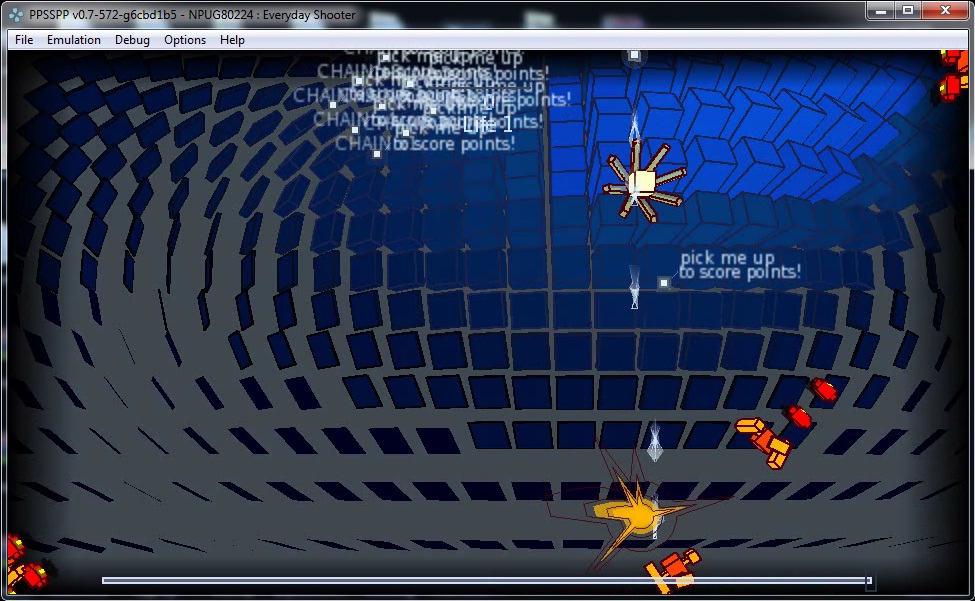Image resolution: width=975 pixels, height=601 pixels.
Task: Click the 'pick me up to score points!' text
Action: click(x=740, y=265)
